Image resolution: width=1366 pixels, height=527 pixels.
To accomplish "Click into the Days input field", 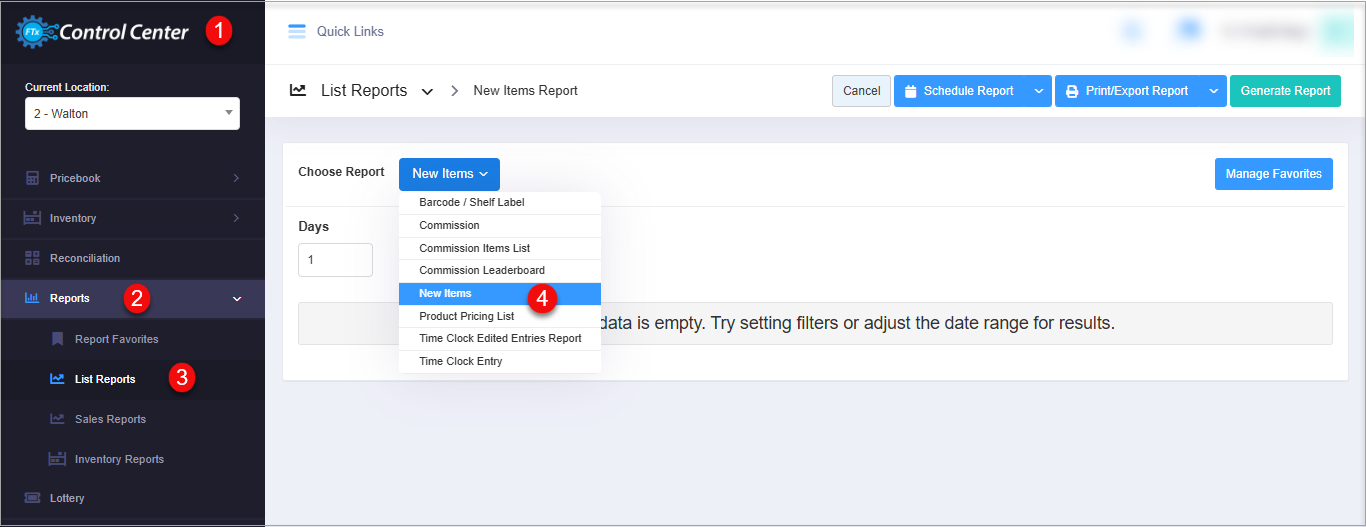I will click(x=335, y=260).
